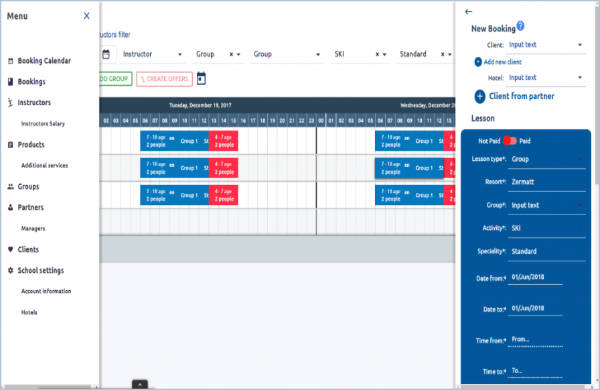The width and height of the screenshot is (600, 390).
Task: Click the Client from partner link
Action: tap(521, 96)
